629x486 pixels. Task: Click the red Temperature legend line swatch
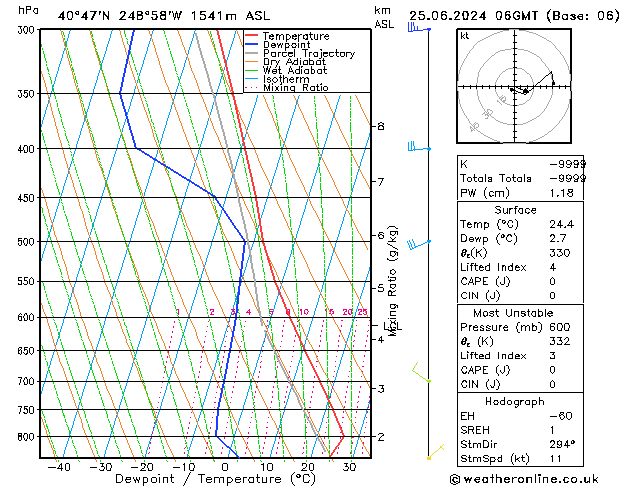click(252, 35)
